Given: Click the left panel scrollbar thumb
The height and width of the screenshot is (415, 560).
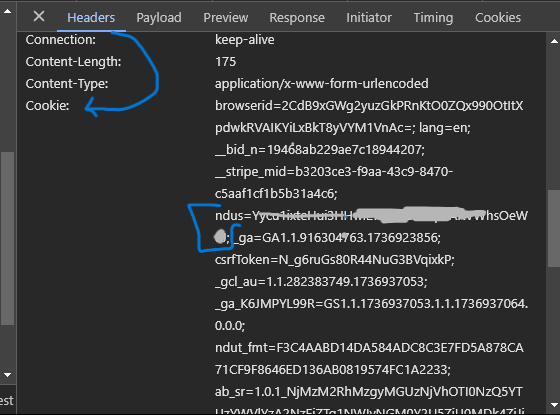Looking at the screenshot, I should 7,238.
